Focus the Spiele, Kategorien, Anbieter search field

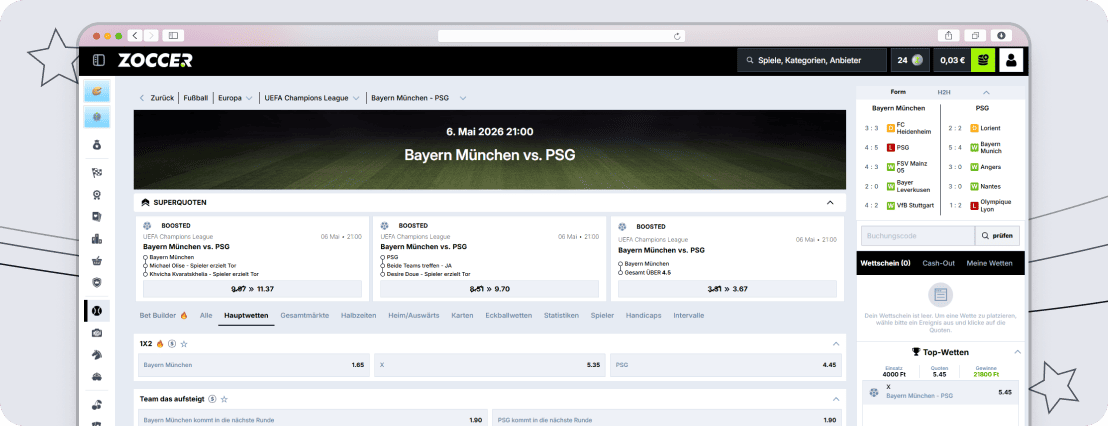pyautogui.click(x=812, y=61)
